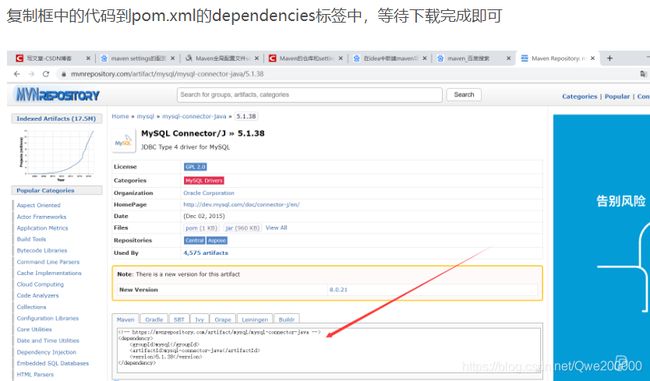The image size is (650, 381).
Task: Click the Search button
Action: coord(464,95)
